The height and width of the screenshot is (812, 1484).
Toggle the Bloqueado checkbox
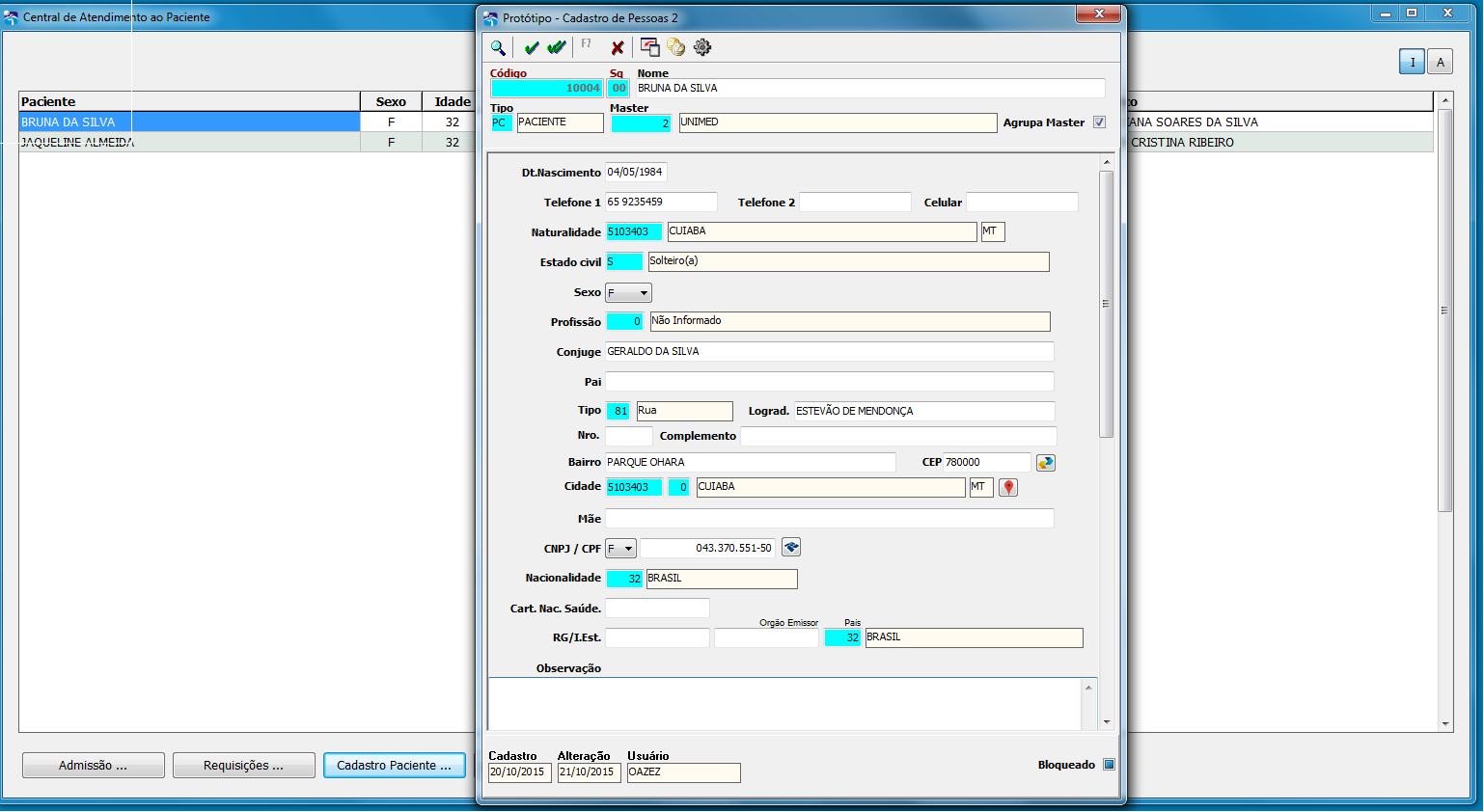[1109, 765]
